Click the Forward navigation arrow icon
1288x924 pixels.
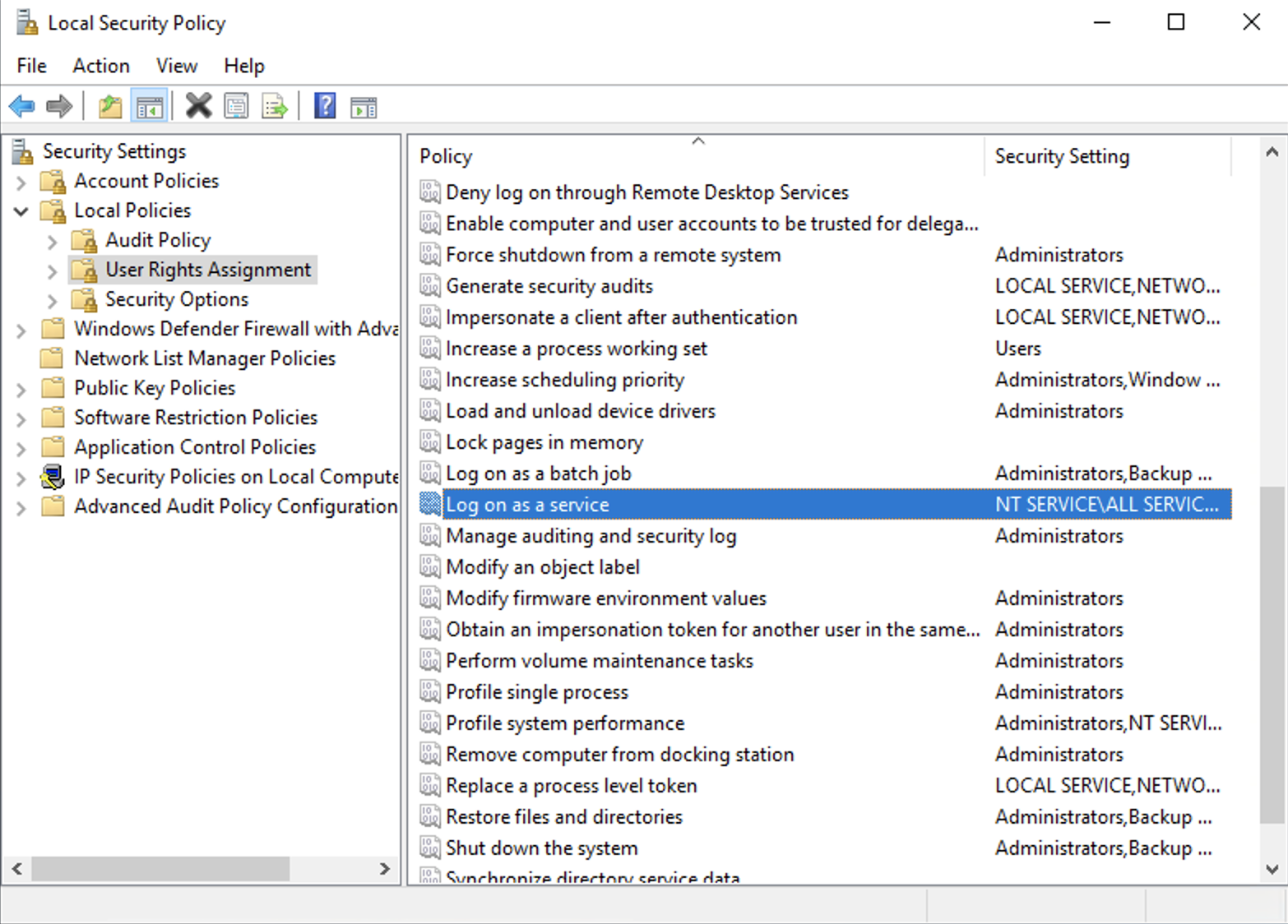tap(59, 105)
